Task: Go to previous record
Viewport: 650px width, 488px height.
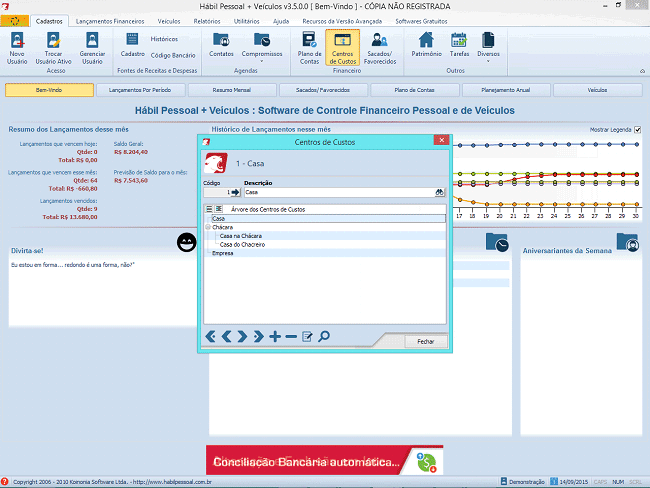Action: pyautogui.click(x=226, y=336)
